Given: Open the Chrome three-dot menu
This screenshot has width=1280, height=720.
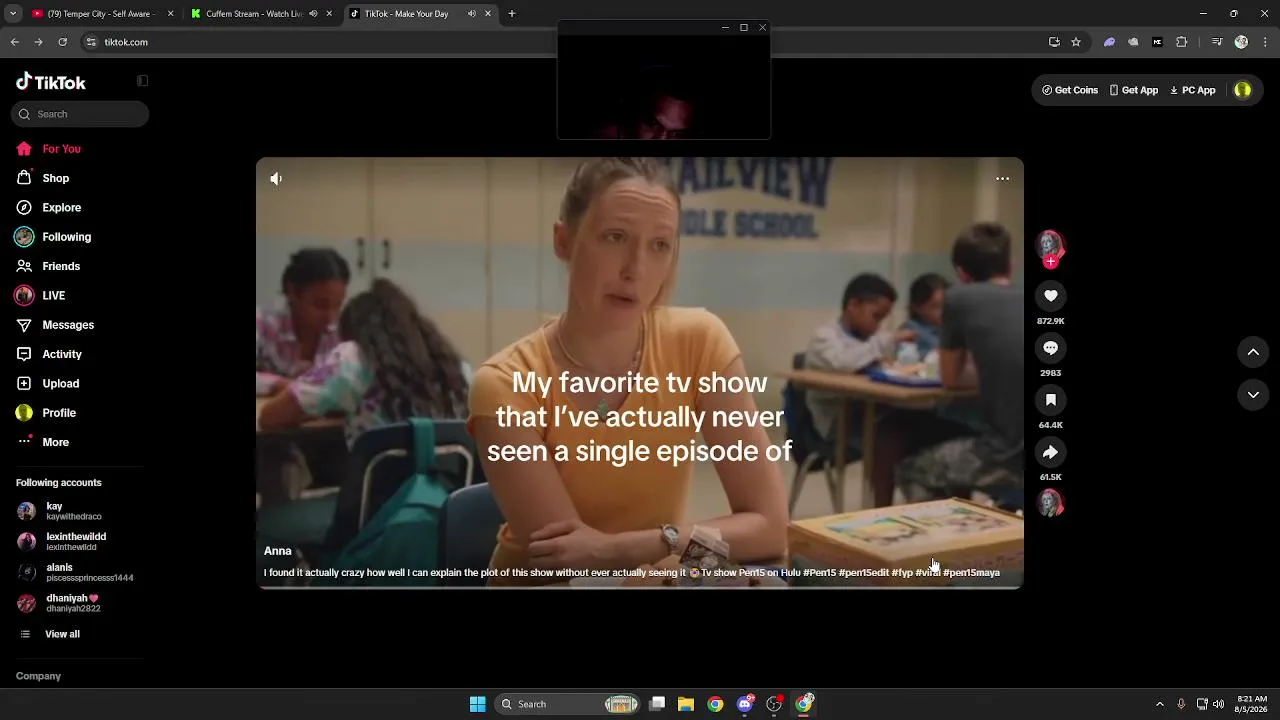Looking at the screenshot, I should [x=1265, y=42].
